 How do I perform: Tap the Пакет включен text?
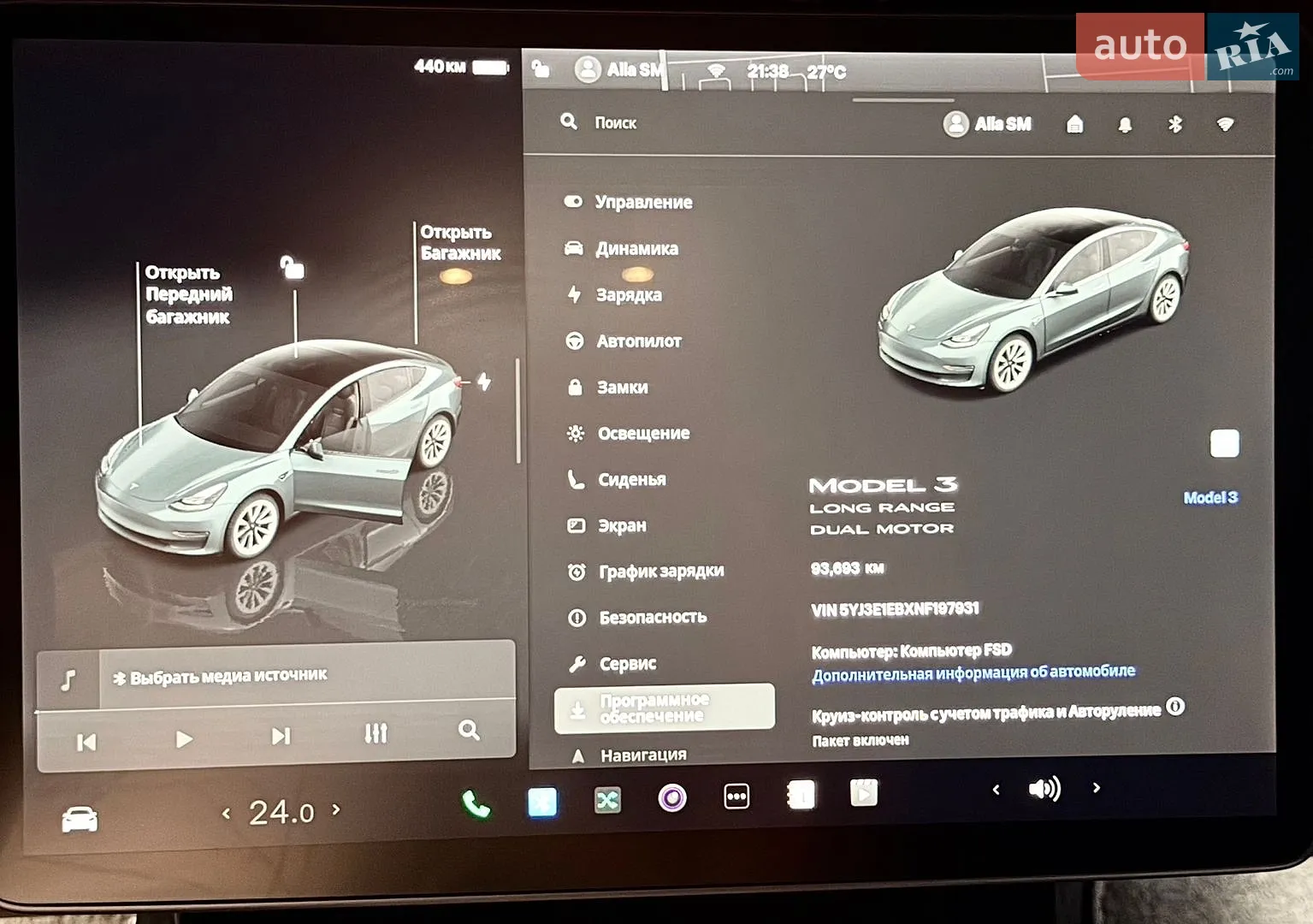861,740
